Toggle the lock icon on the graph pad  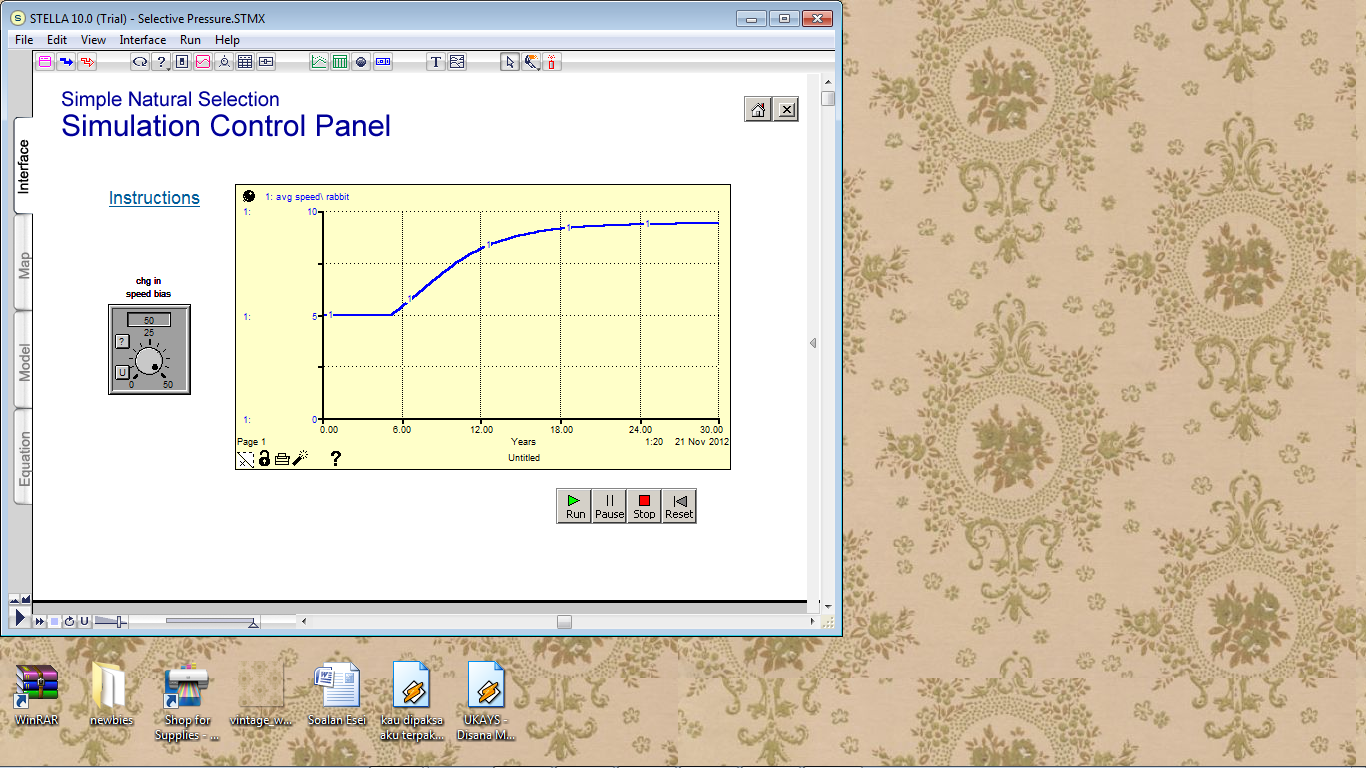(x=264, y=459)
